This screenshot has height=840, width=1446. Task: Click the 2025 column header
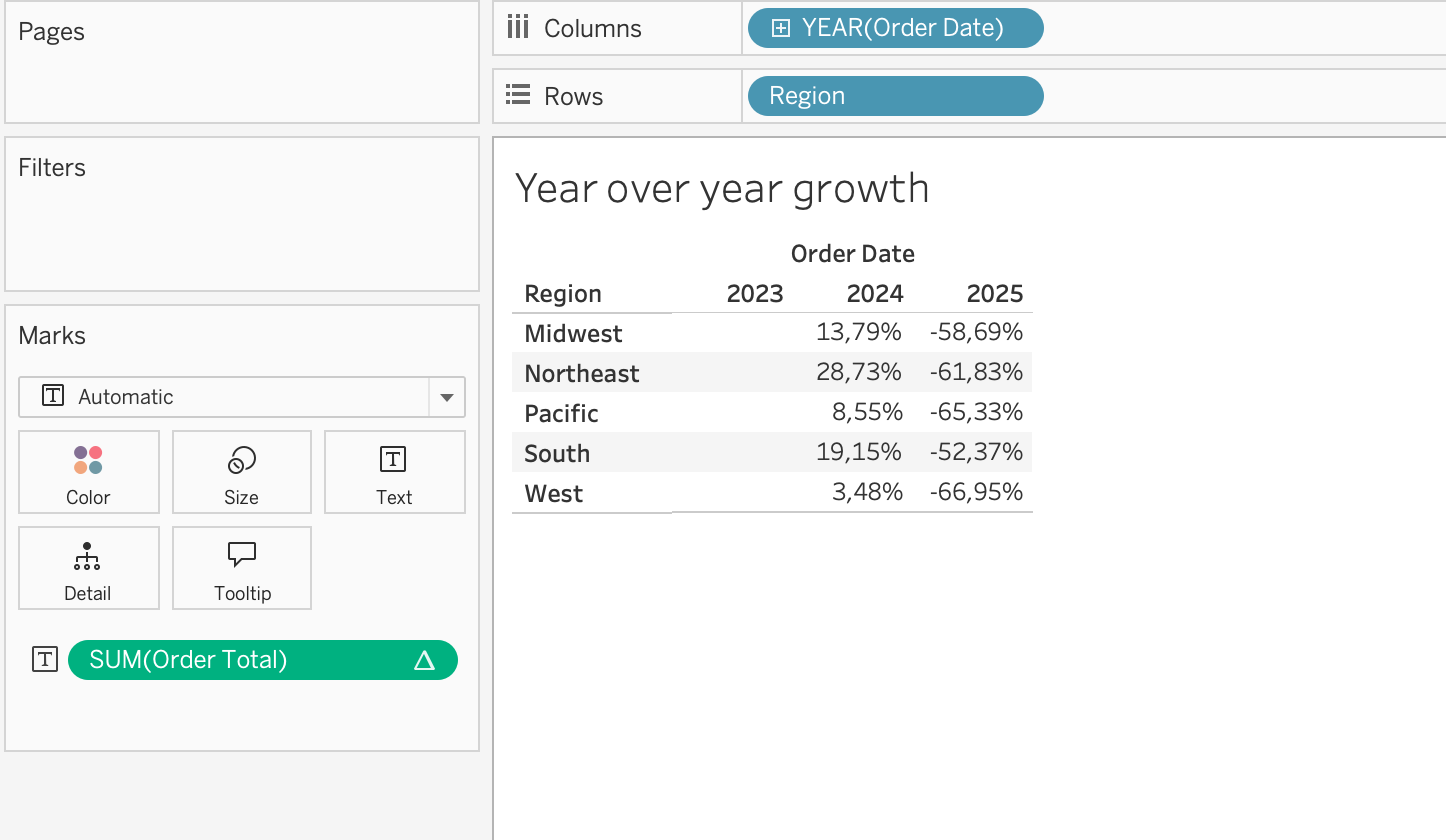coord(994,294)
